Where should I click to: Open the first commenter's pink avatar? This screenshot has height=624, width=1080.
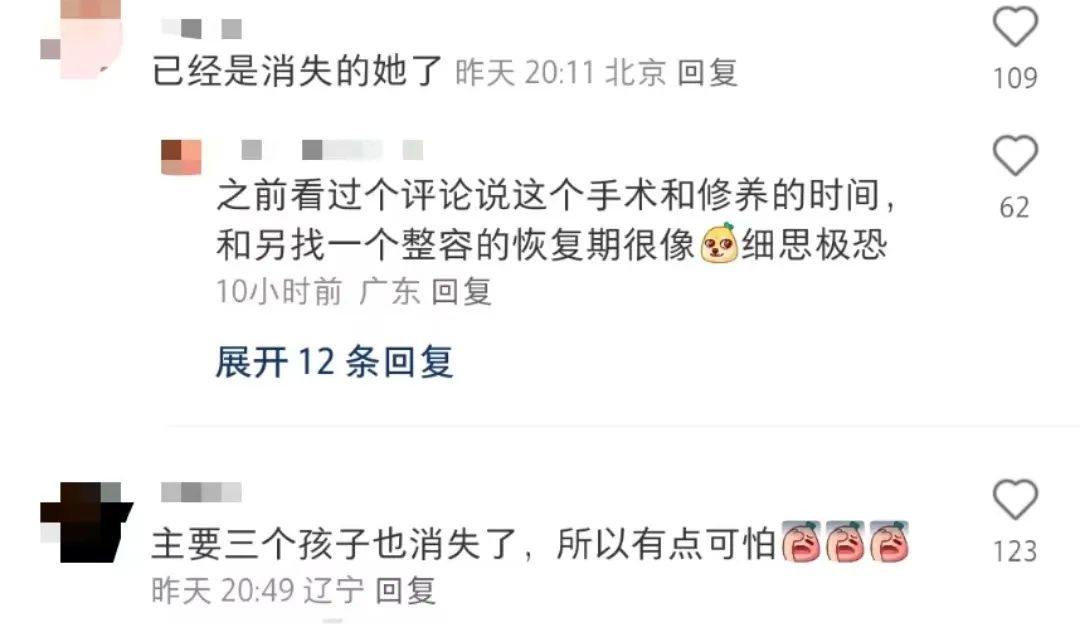(81, 38)
